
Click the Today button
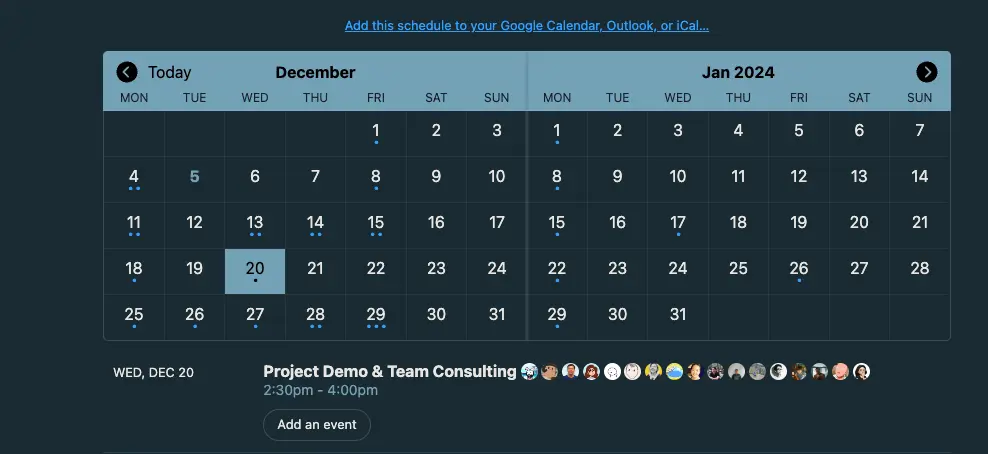click(169, 72)
